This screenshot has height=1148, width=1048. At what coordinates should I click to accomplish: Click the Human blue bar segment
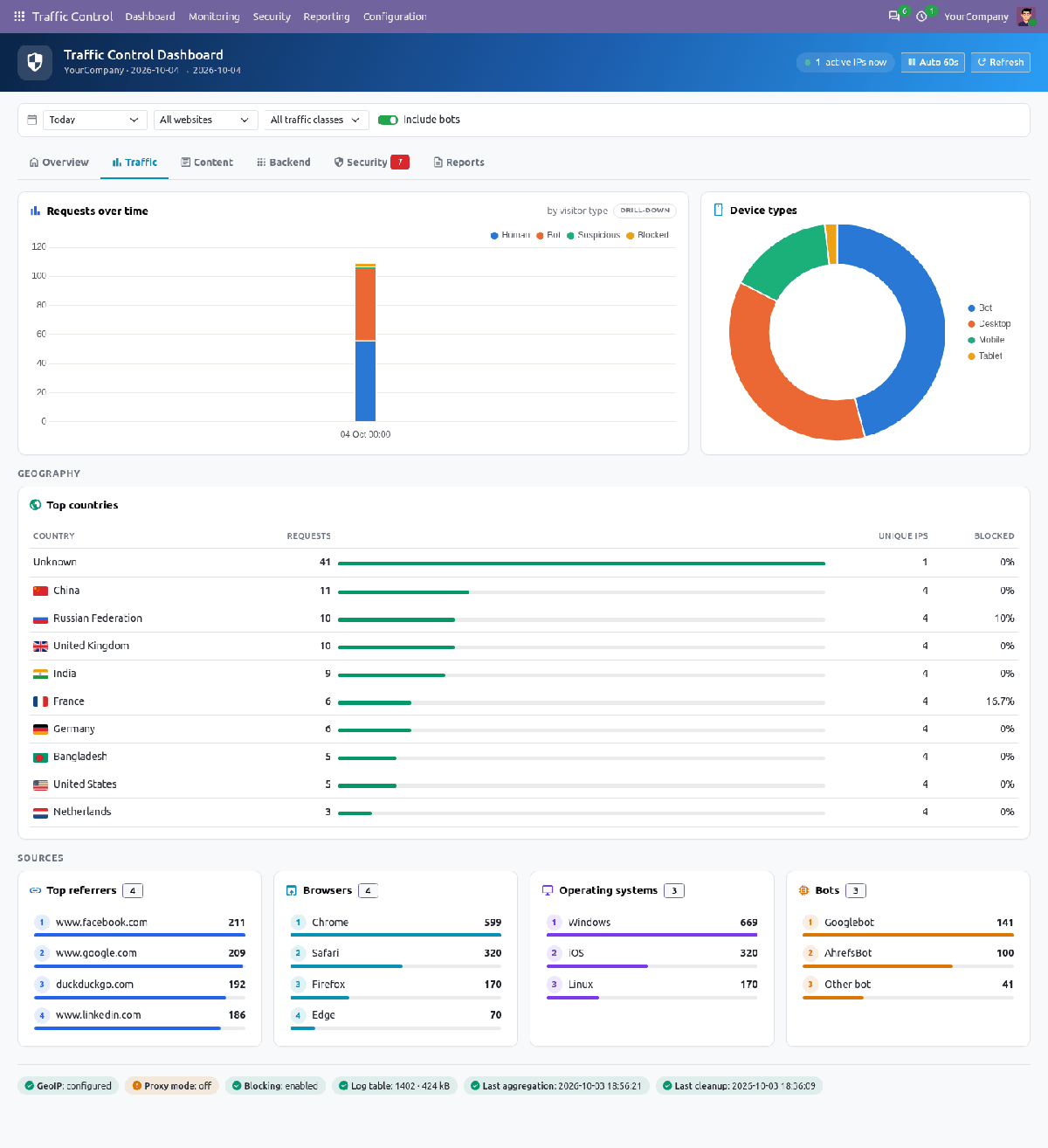point(365,381)
